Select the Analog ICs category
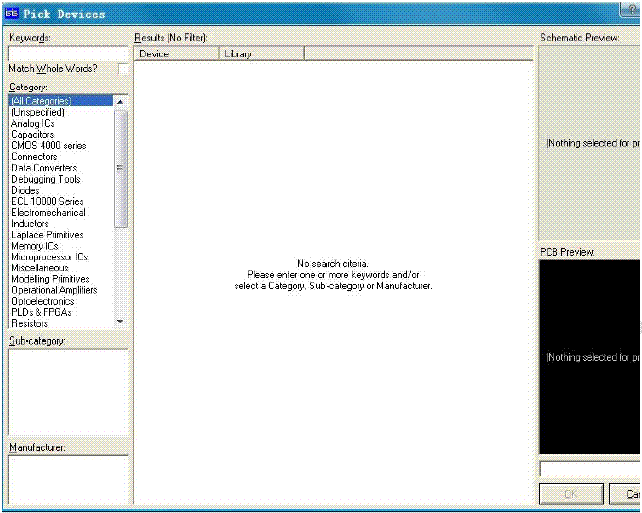 34,124
